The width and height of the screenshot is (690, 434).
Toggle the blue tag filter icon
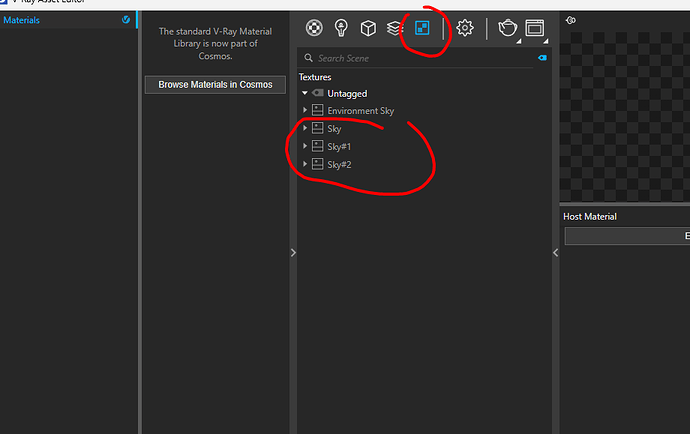pyautogui.click(x=542, y=58)
